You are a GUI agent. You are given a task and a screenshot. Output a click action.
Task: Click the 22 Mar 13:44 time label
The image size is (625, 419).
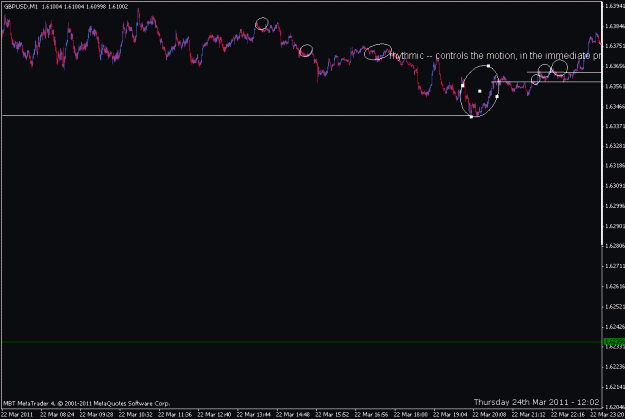click(254, 415)
